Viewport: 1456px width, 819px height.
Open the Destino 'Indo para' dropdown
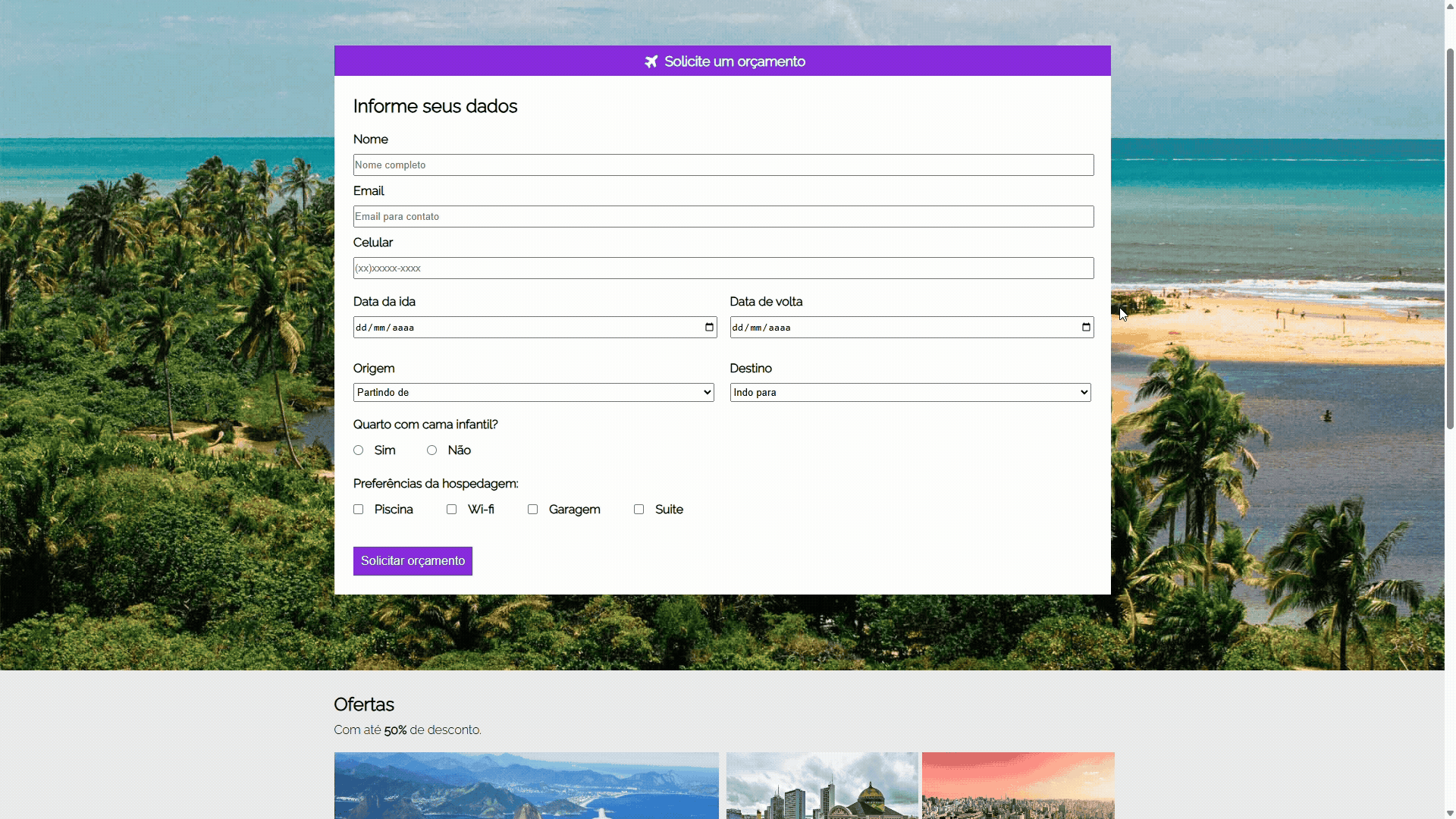pyautogui.click(x=910, y=393)
